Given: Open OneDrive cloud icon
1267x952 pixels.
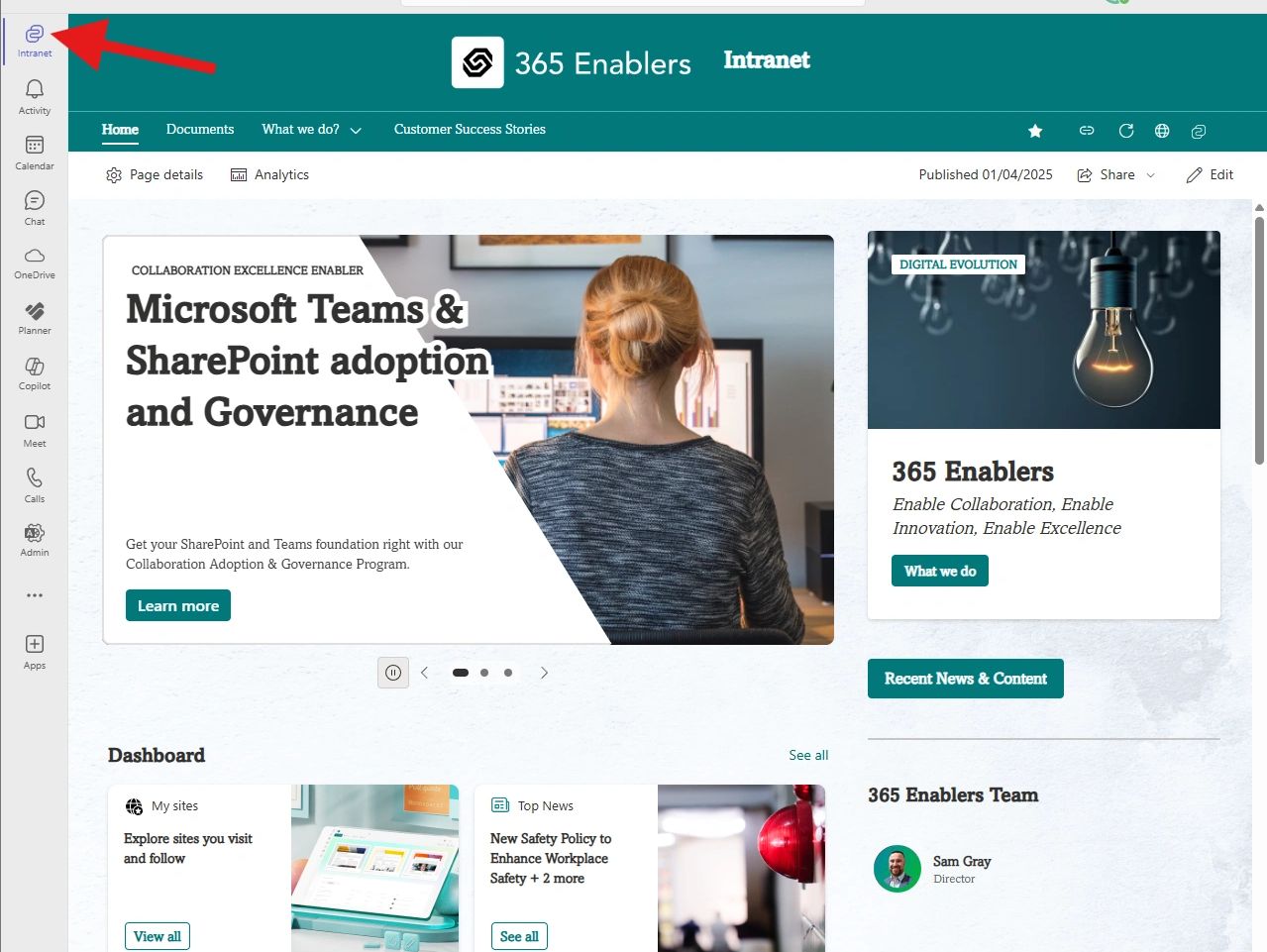Looking at the screenshot, I should [x=35, y=255].
